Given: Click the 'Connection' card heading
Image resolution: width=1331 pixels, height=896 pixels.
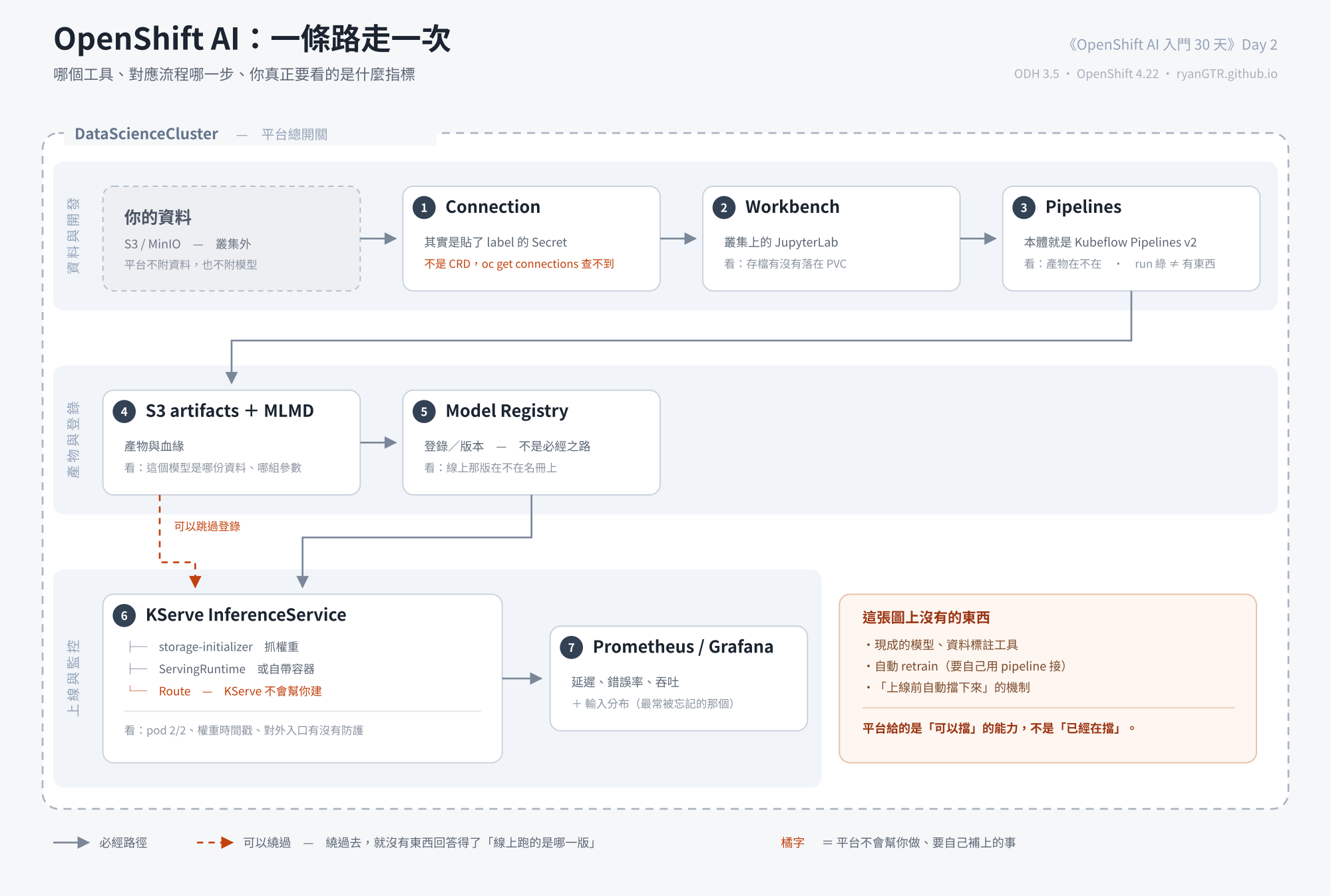Looking at the screenshot, I should click(x=492, y=207).
